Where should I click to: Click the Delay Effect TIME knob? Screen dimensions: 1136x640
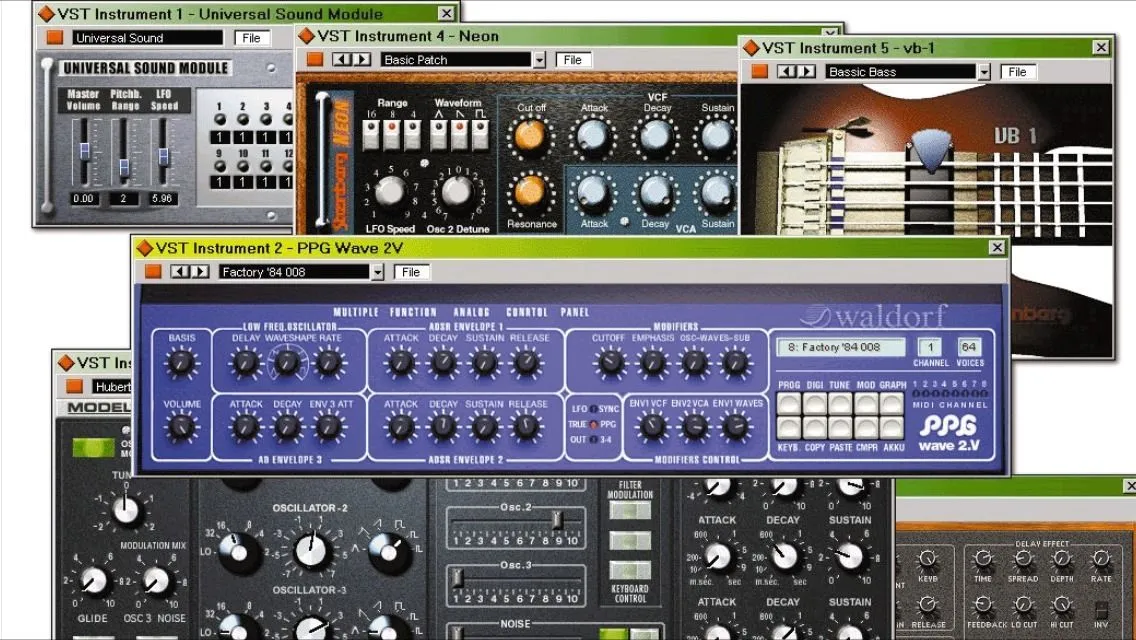click(x=983, y=559)
